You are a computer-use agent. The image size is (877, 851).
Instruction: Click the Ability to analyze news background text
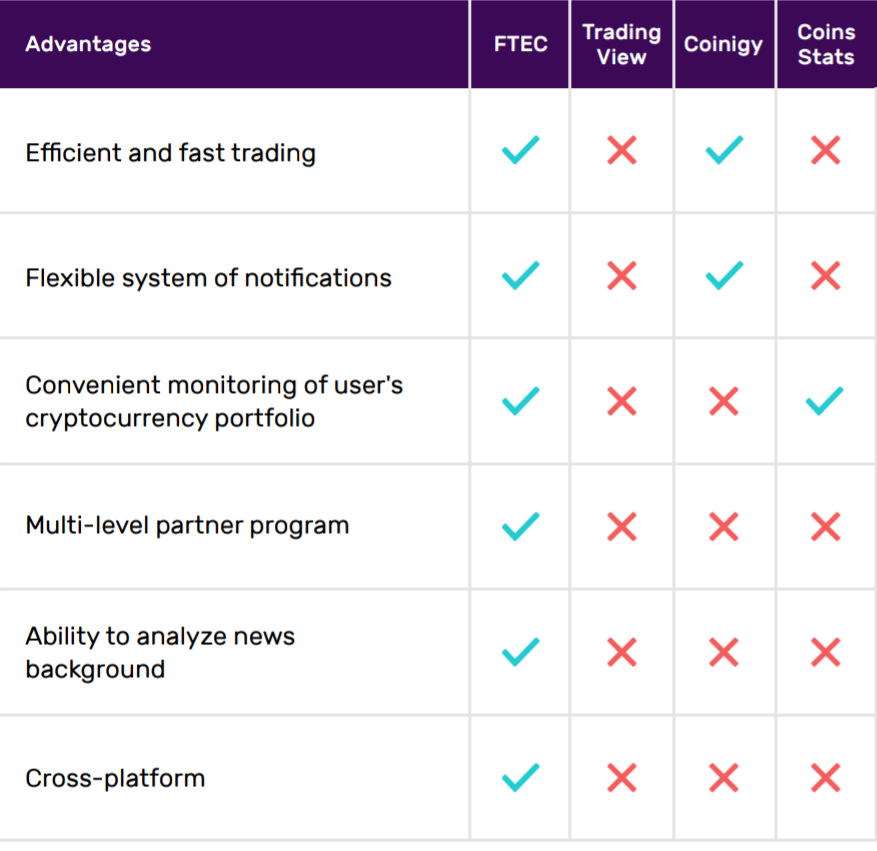[160, 652]
